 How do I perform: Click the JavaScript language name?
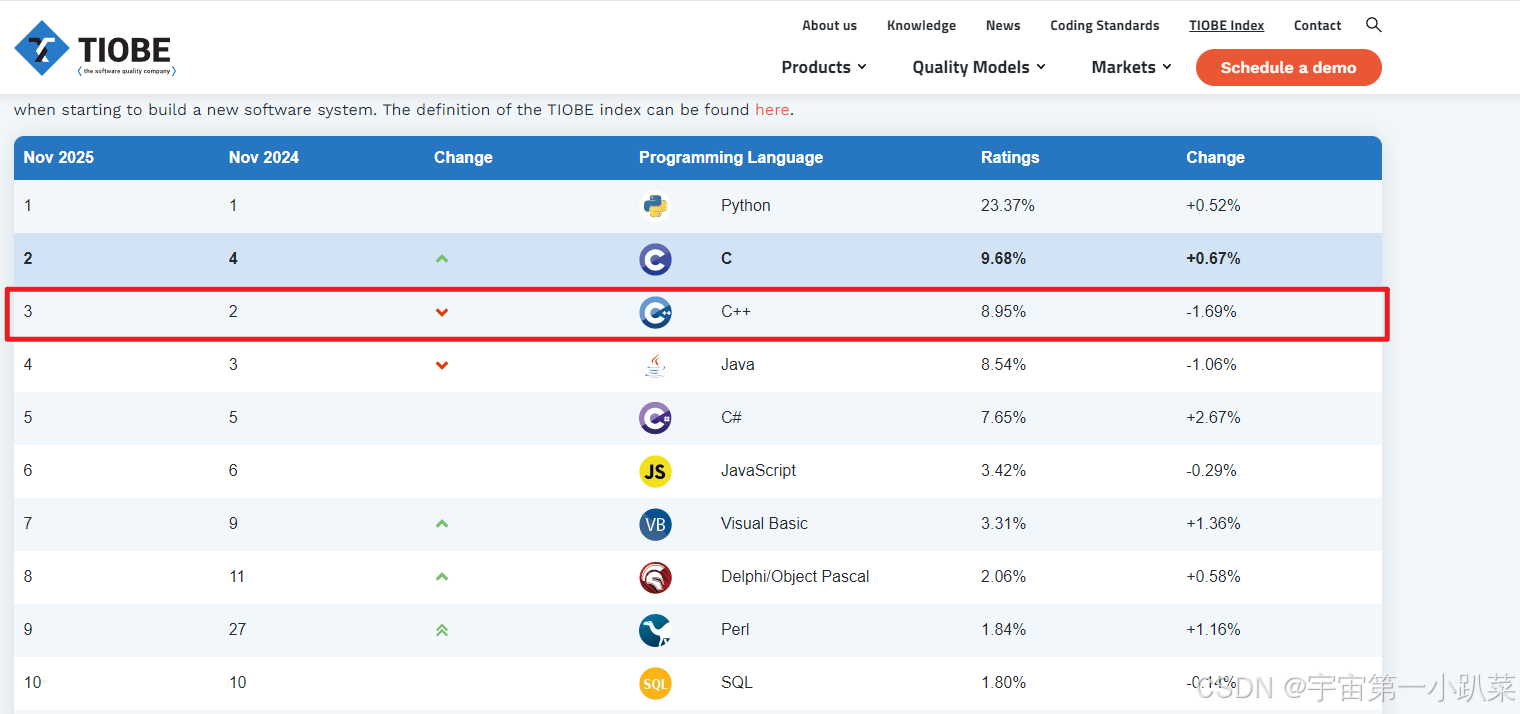pyautogui.click(x=759, y=471)
